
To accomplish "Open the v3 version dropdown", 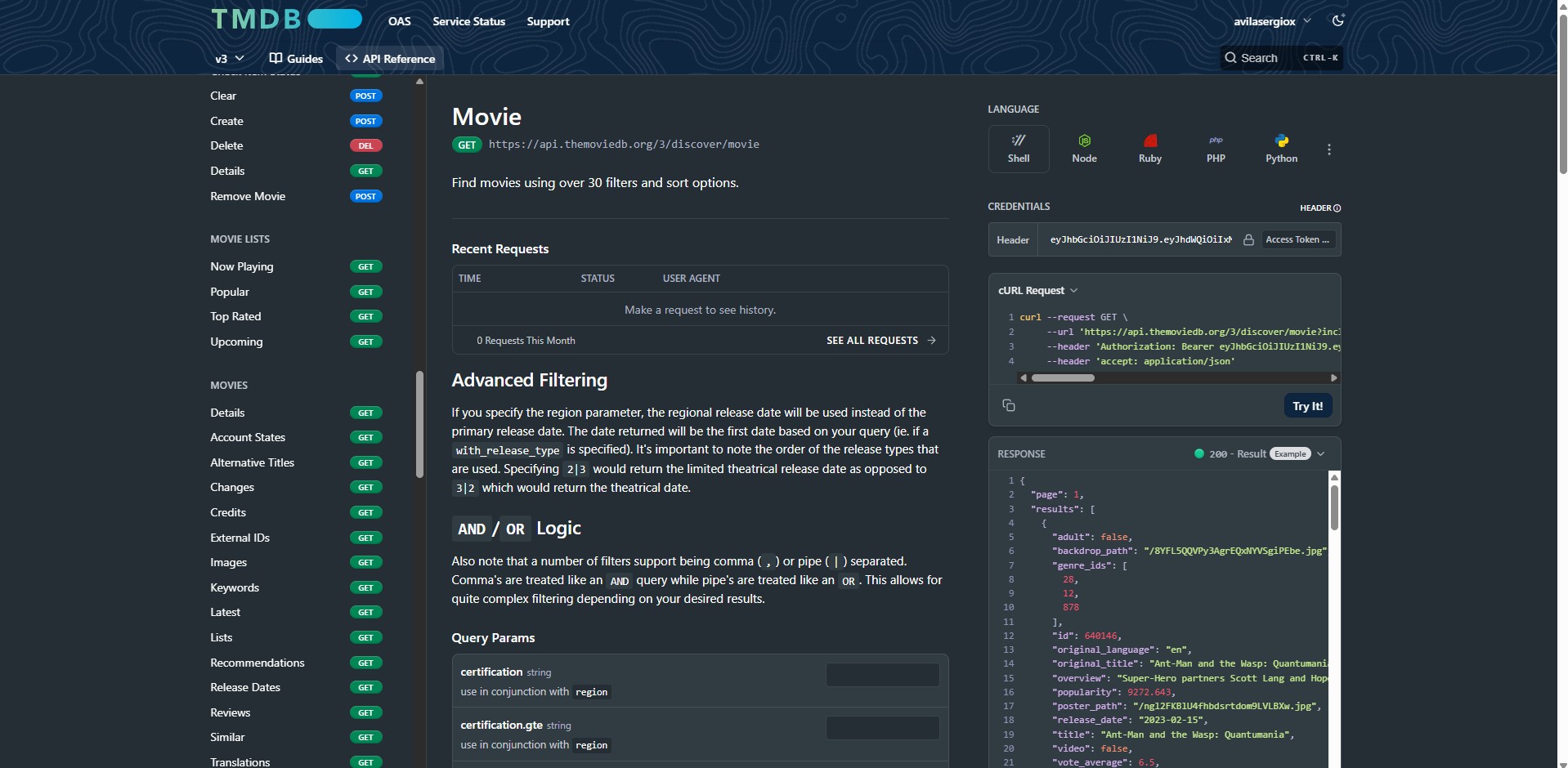I will [x=230, y=58].
